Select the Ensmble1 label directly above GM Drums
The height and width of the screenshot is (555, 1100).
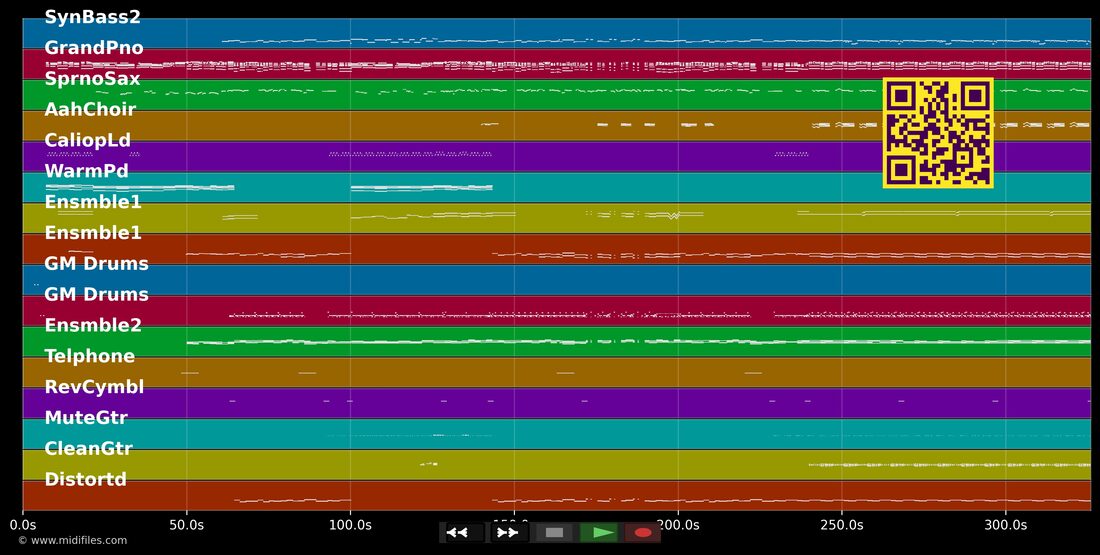click(x=93, y=233)
